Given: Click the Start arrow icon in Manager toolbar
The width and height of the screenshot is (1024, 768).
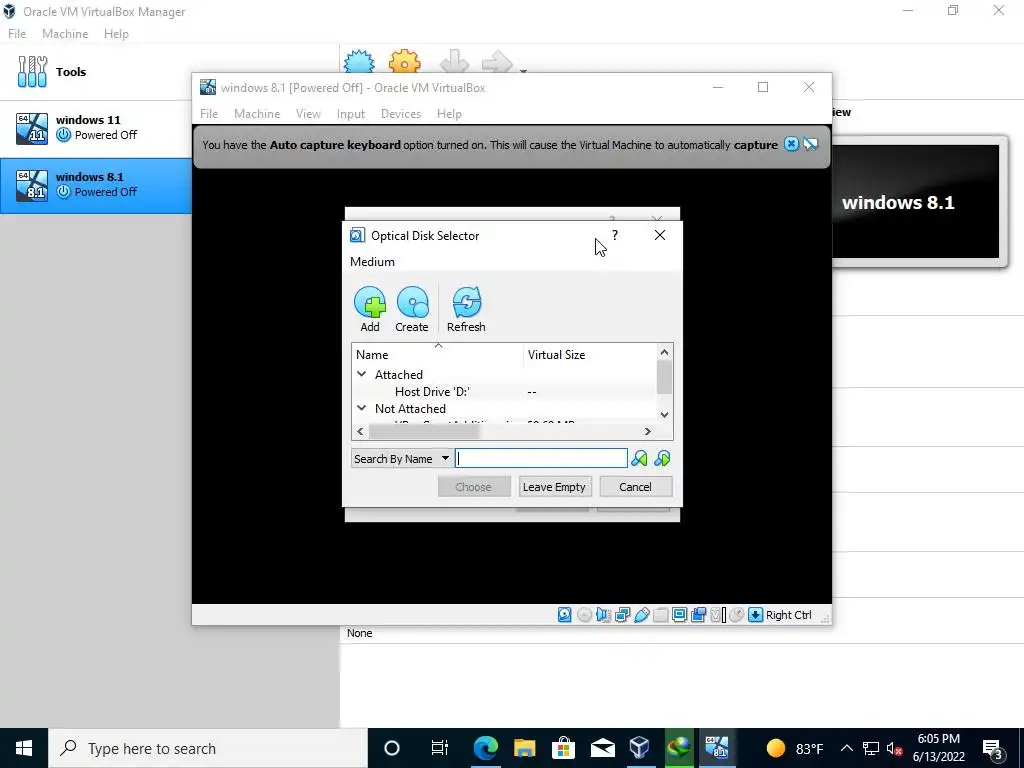Looking at the screenshot, I should tap(497, 62).
